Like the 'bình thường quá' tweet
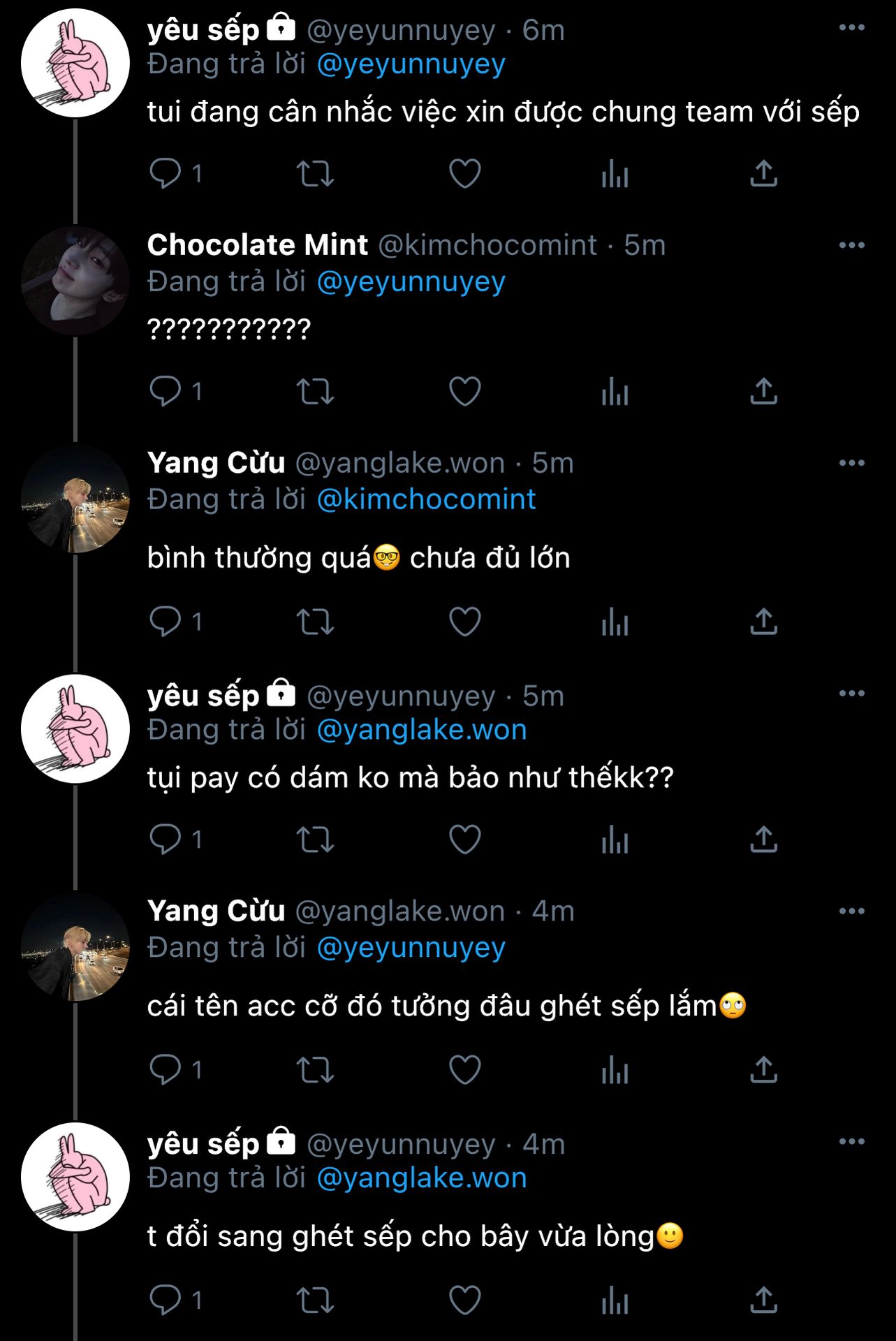 pos(464,622)
